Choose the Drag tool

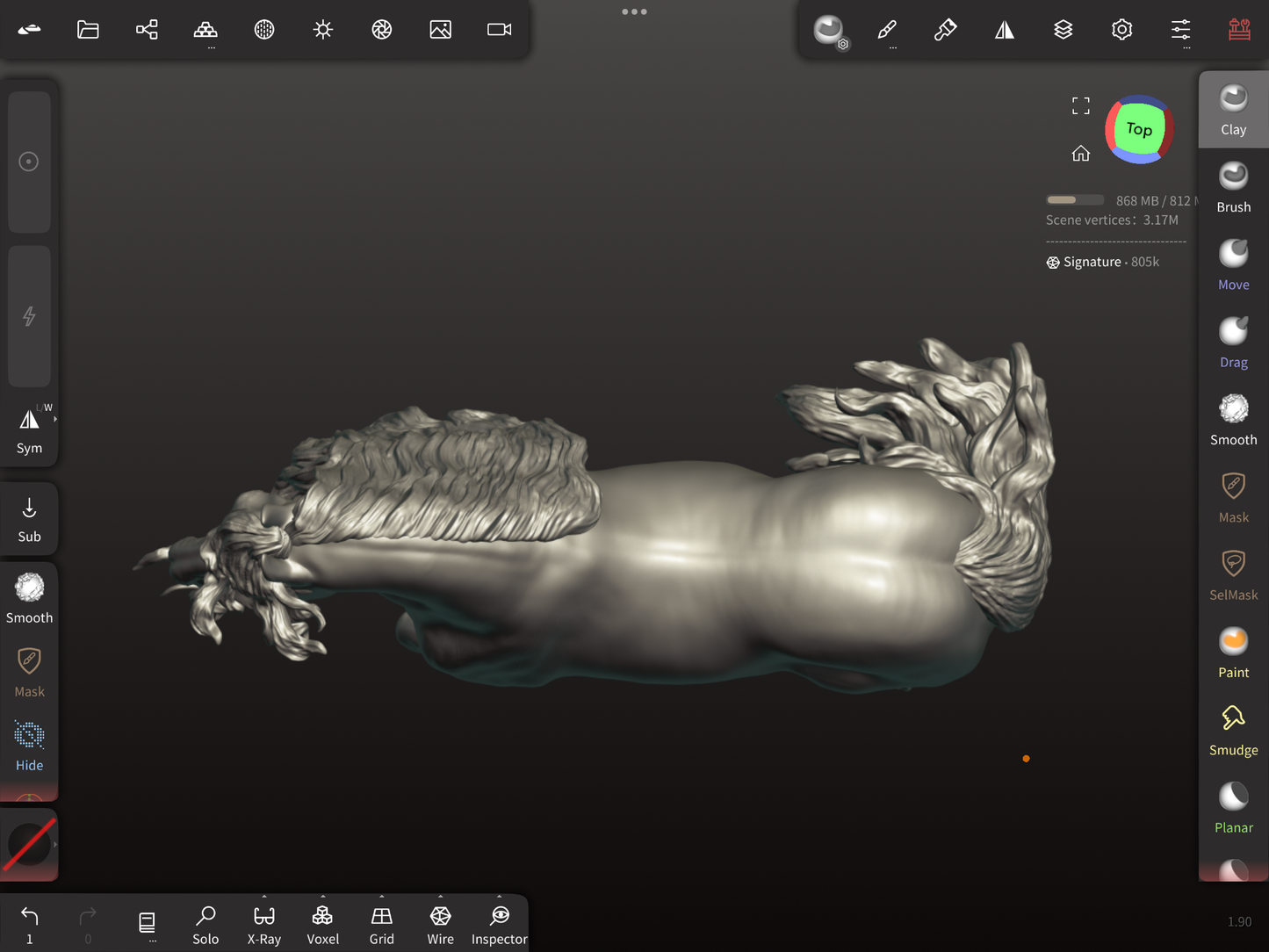(x=1233, y=342)
